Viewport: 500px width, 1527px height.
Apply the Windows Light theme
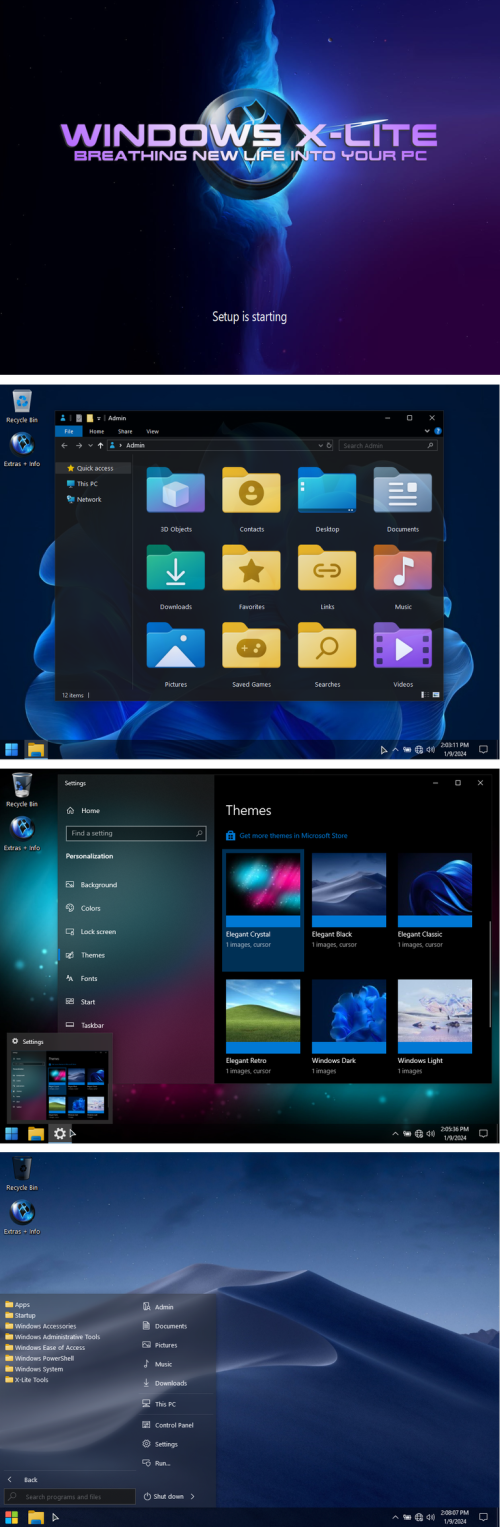(435, 1017)
